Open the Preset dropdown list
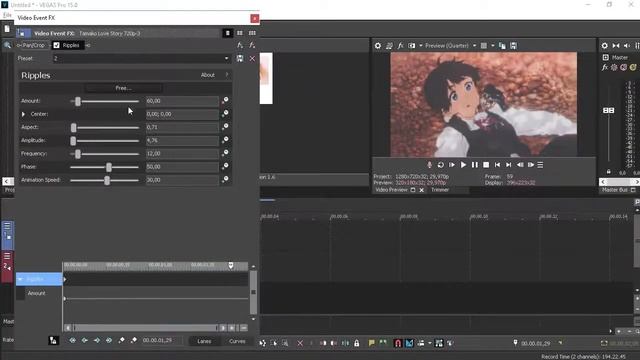 [227, 59]
